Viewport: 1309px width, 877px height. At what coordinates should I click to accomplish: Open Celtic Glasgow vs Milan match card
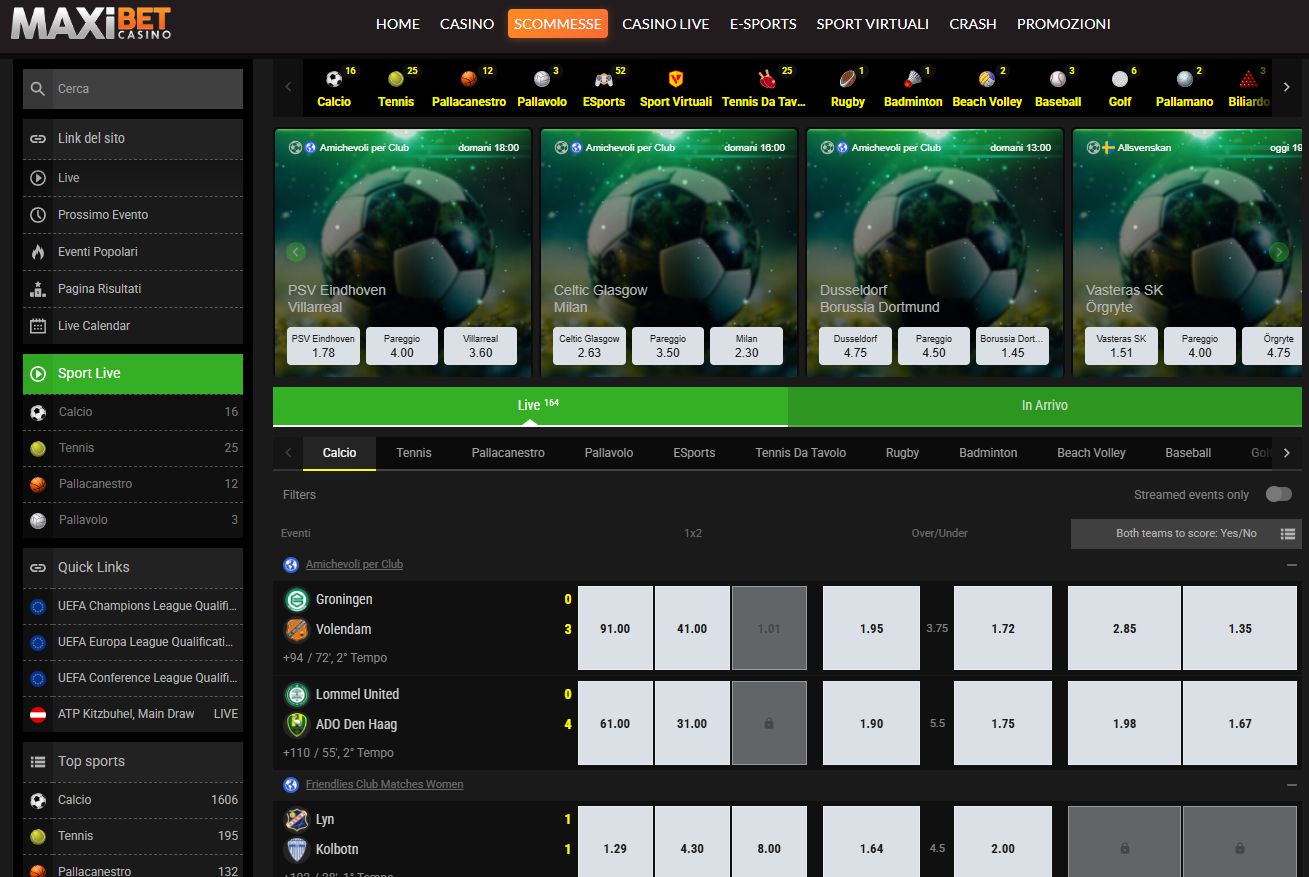coord(669,250)
